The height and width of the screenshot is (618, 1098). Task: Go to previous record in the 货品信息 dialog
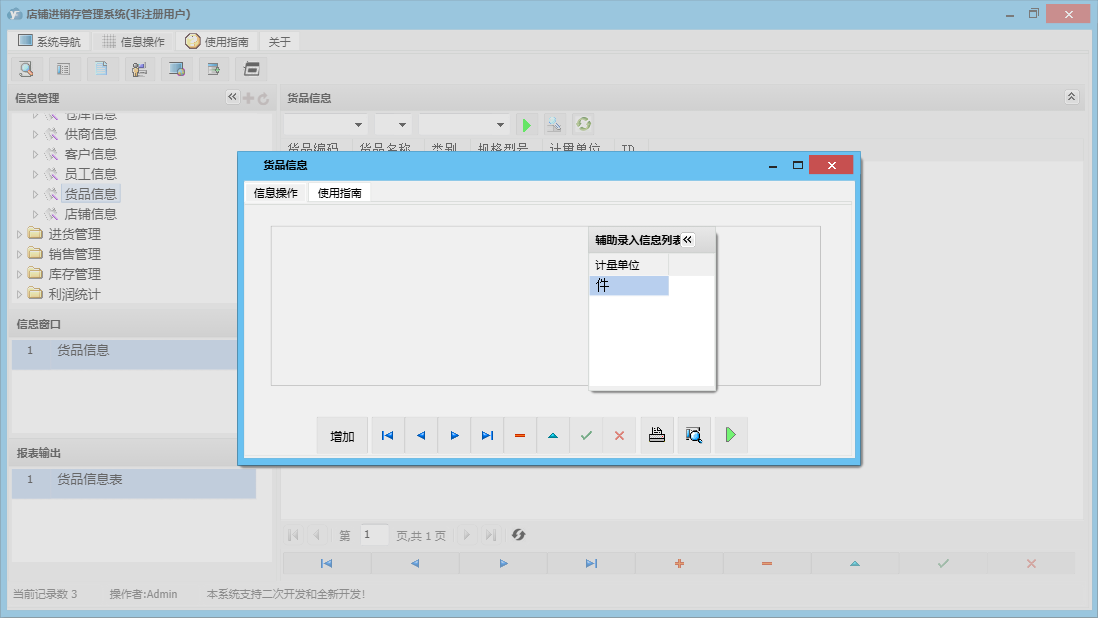pyautogui.click(x=421, y=436)
